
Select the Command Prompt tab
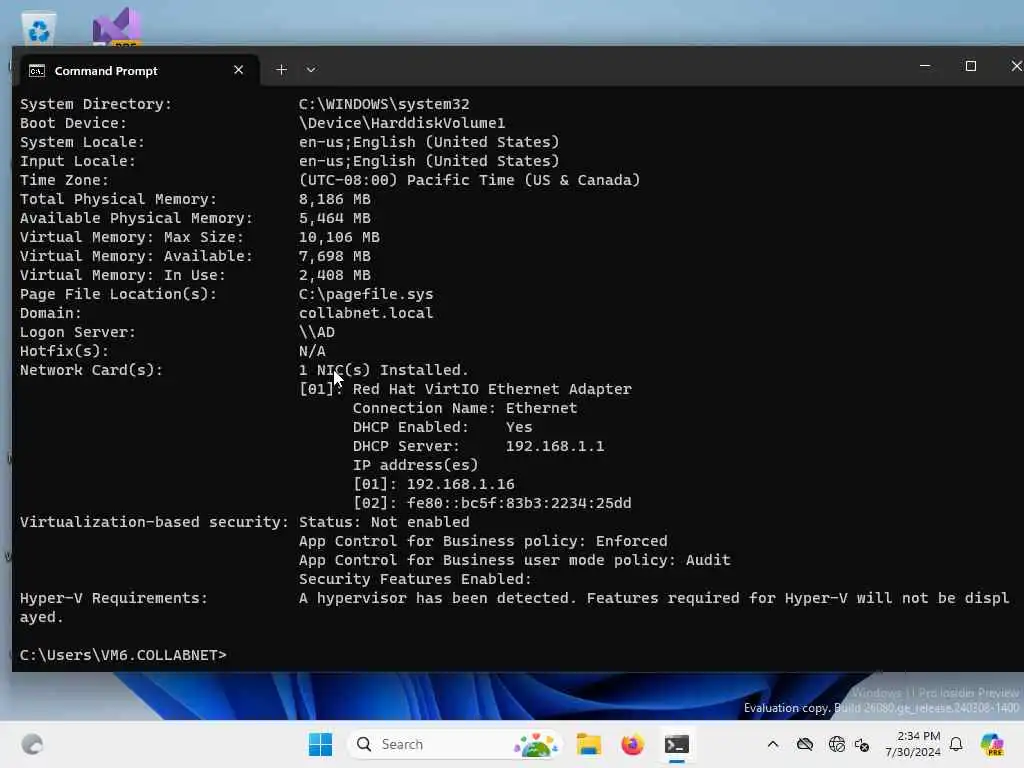tap(138, 71)
